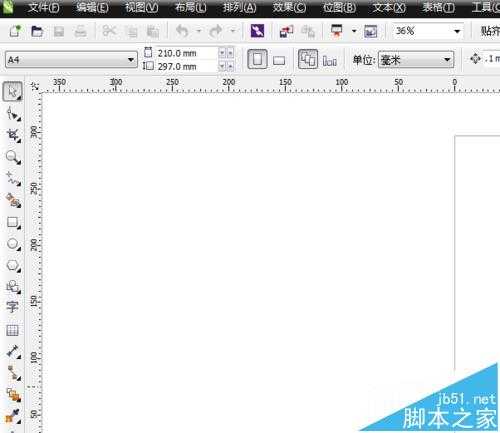
Task: Select the Polygon tool
Action: [x=13, y=266]
